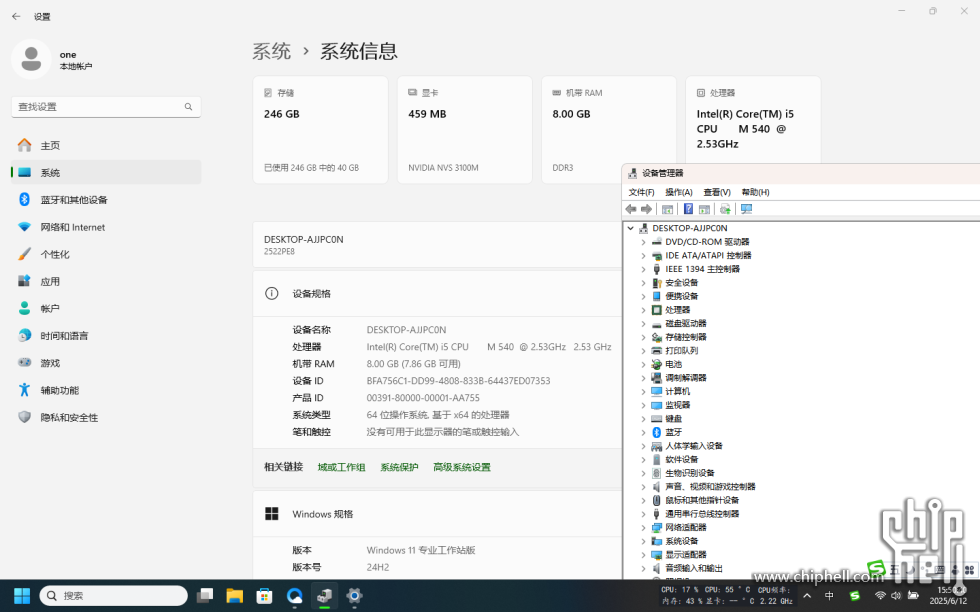Click the product ID 00391-80000-00001-AA755

tap(423, 398)
